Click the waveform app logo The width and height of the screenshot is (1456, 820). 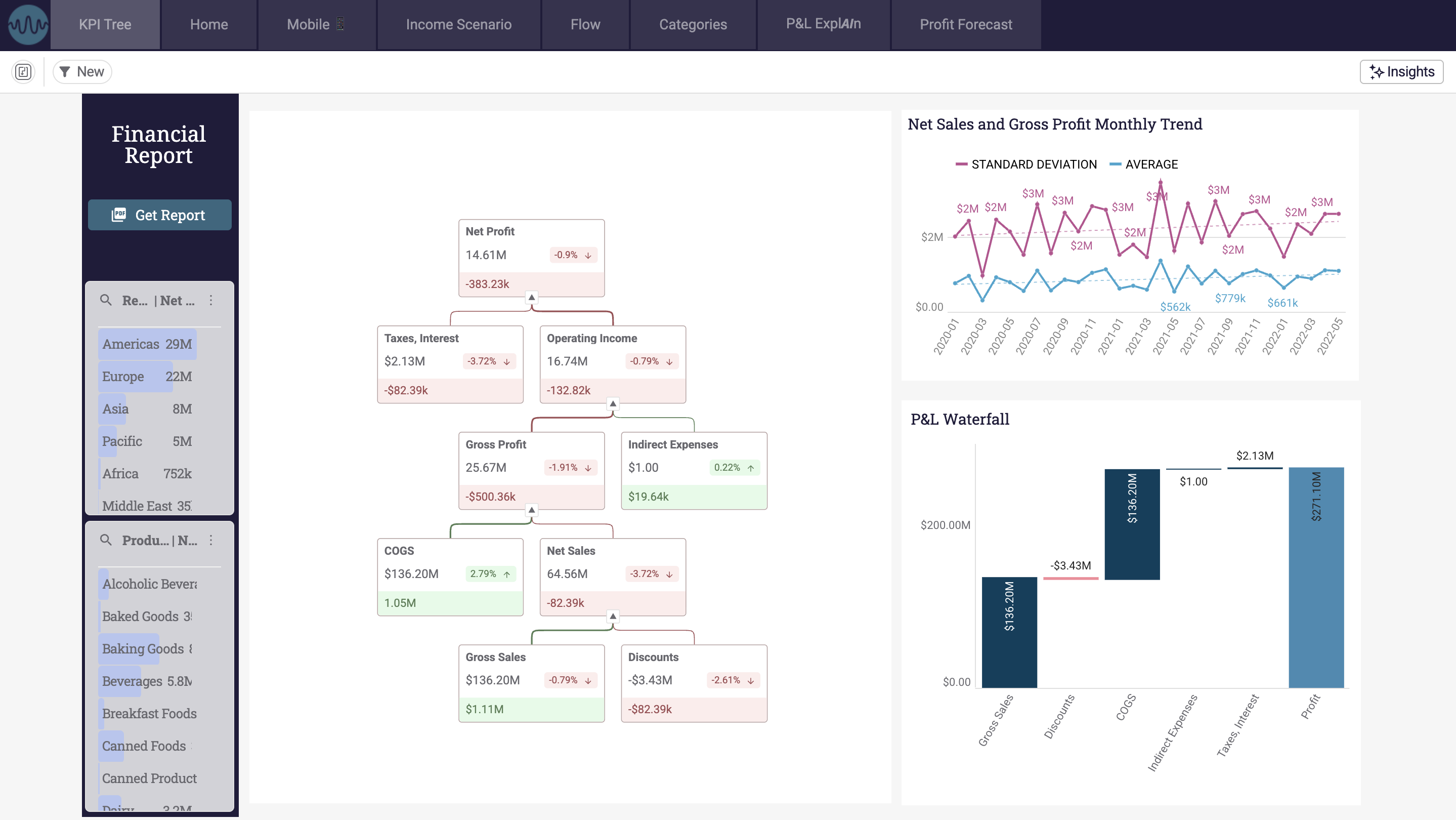tap(28, 25)
